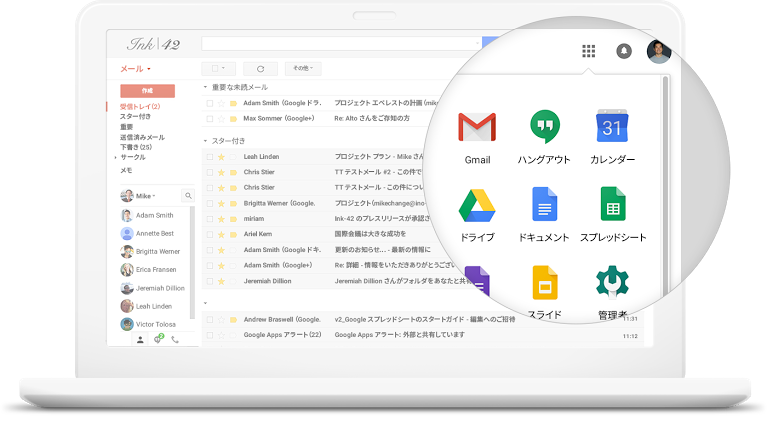Open the email Re: Alto さんをご存知の方
This screenshot has height=428, width=767.
point(372,118)
